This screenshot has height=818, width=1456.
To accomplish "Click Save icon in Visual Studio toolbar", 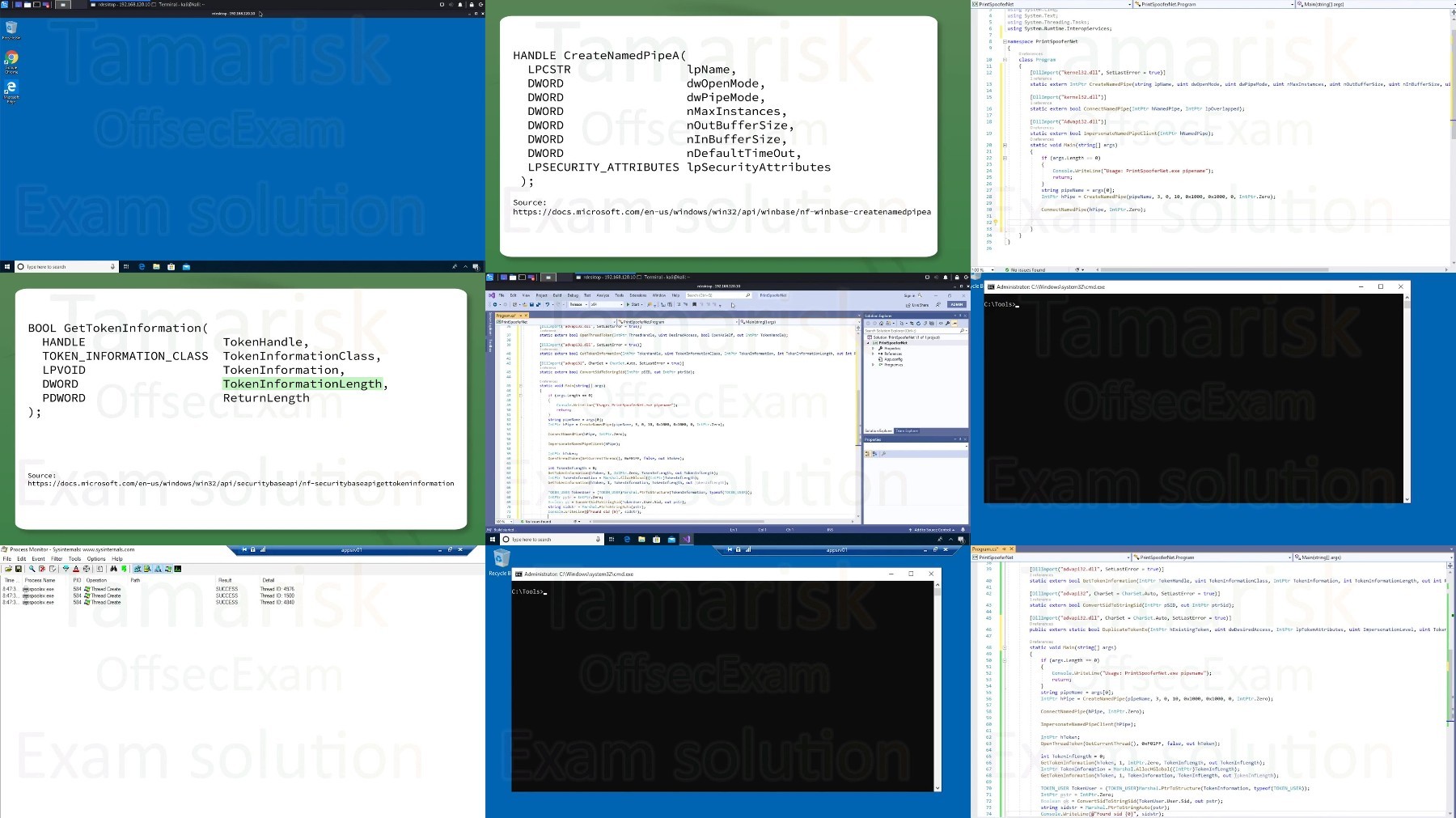I will (531, 304).
